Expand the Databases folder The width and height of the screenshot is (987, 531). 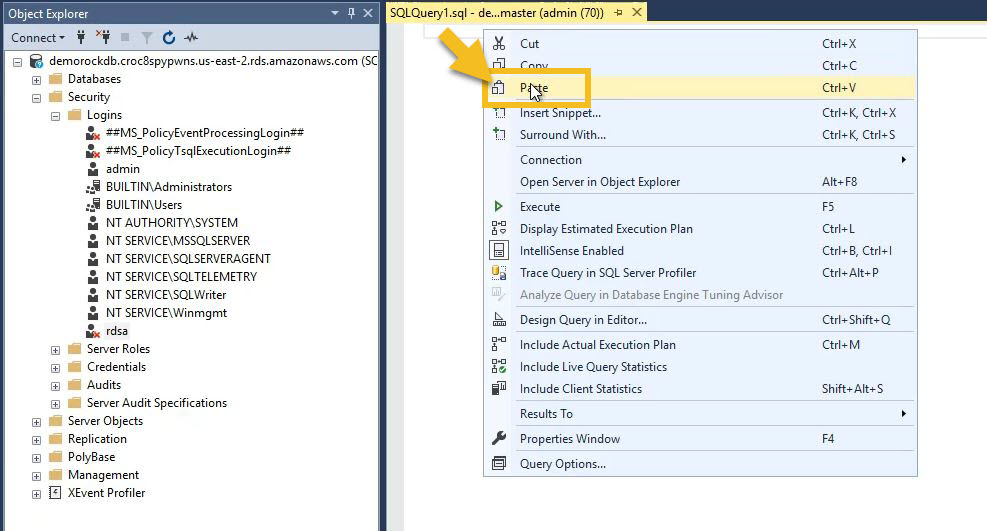(37, 80)
